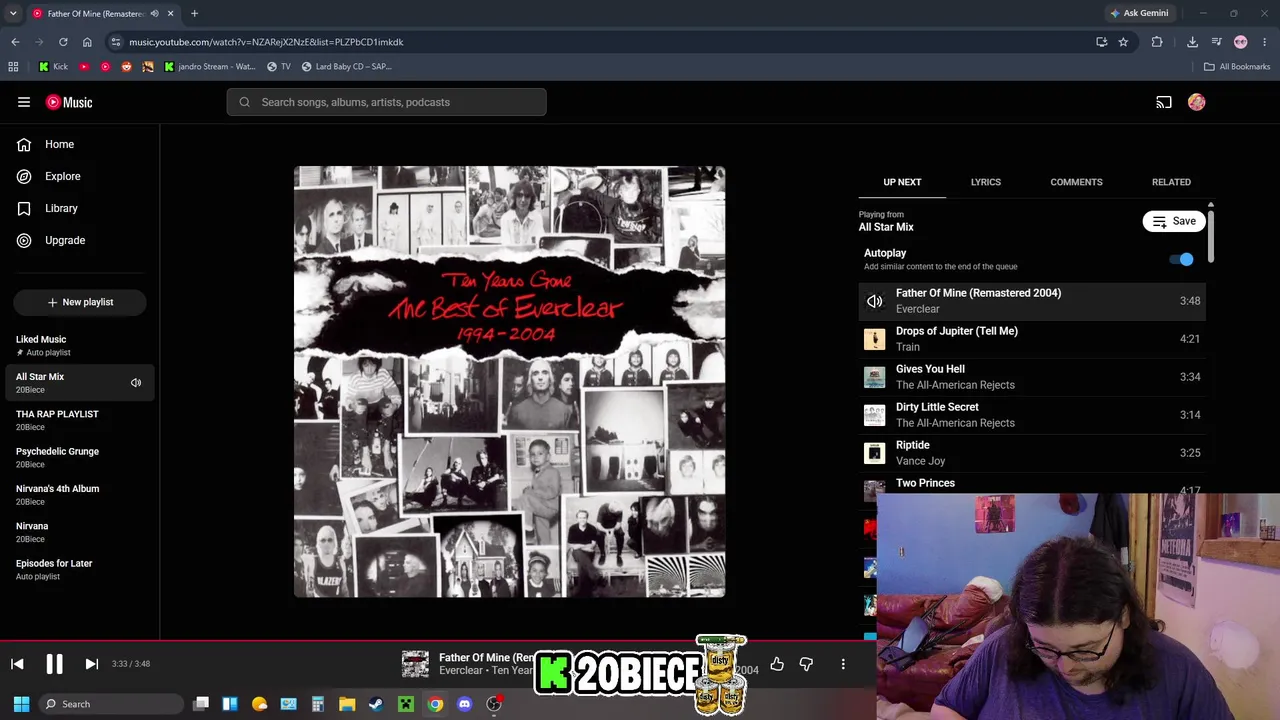View site information icon in address bar
Viewport: 1280px width, 720px height.
click(x=116, y=42)
